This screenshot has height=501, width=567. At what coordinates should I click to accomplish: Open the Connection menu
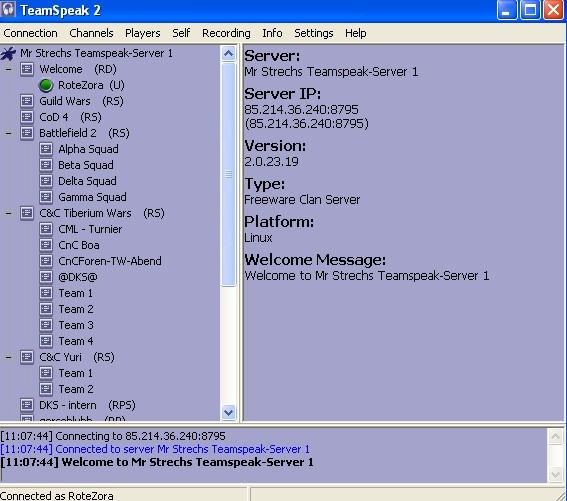30,33
